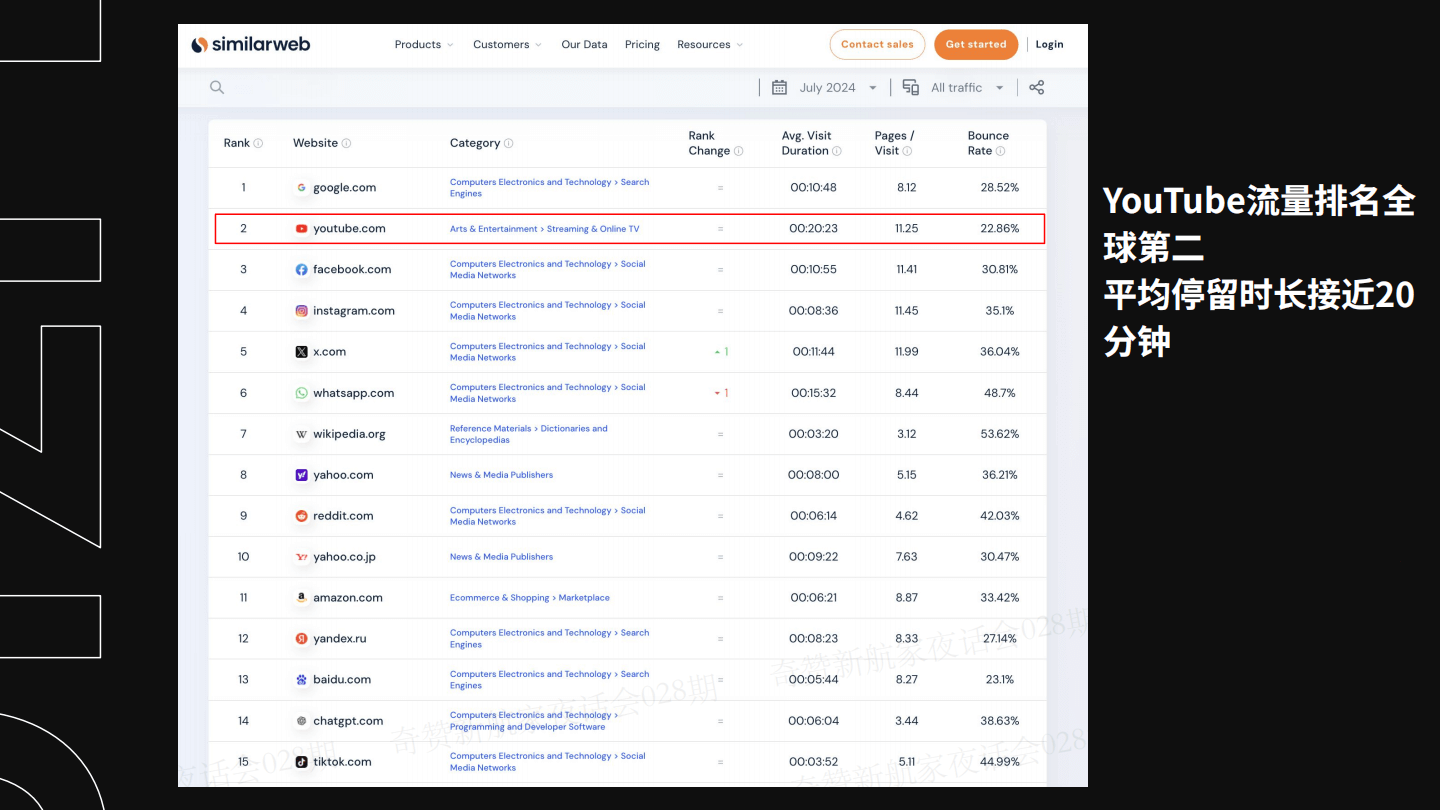Click News & Media Publishers category for yahoo.com
The width and height of the screenshot is (1440, 810).
(501, 475)
